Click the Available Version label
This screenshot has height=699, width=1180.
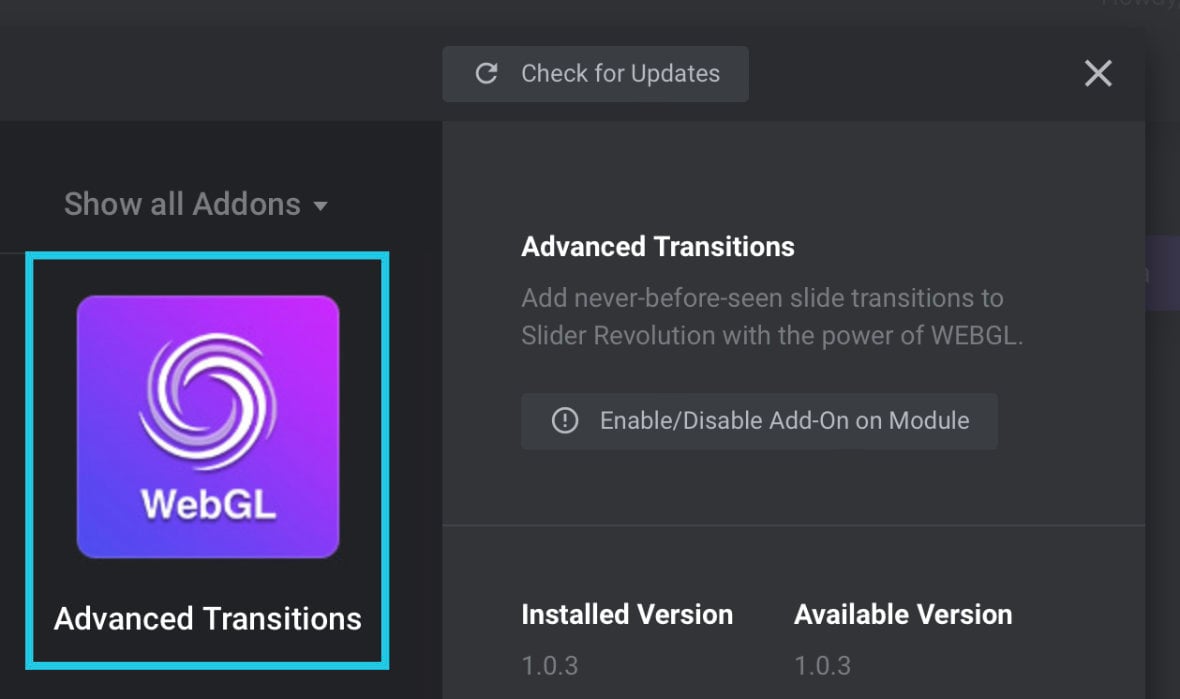pyautogui.click(x=903, y=615)
